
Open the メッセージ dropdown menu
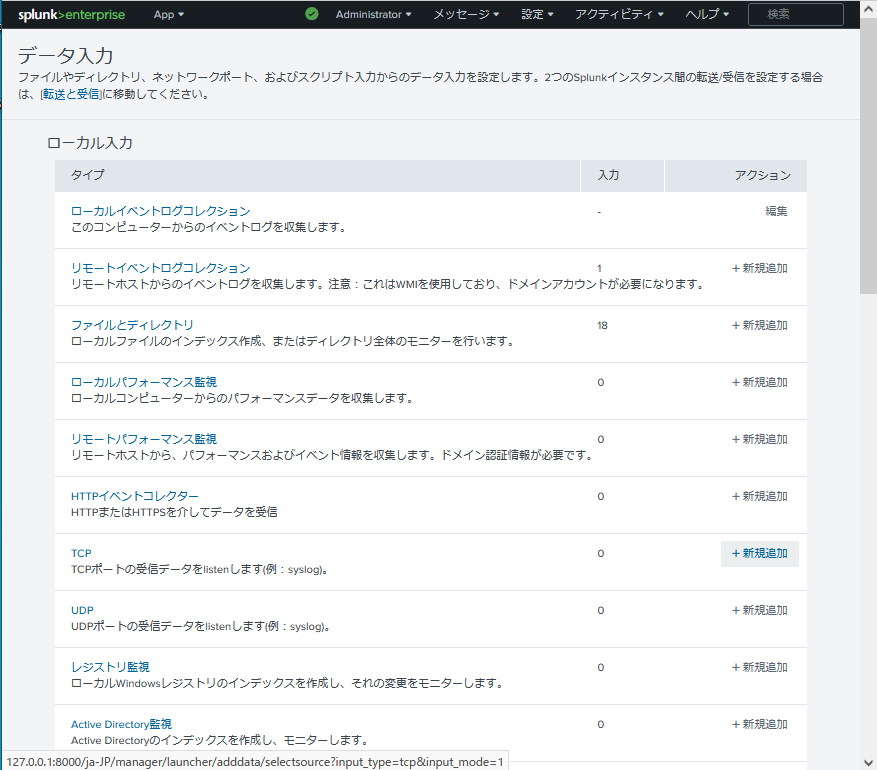pos(466,15)
